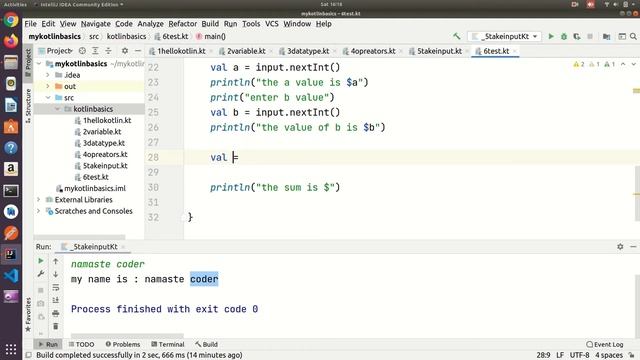Click UTF-8 encoding in status bar
This screenshot has width=640, height=360.
click(579, 355)
